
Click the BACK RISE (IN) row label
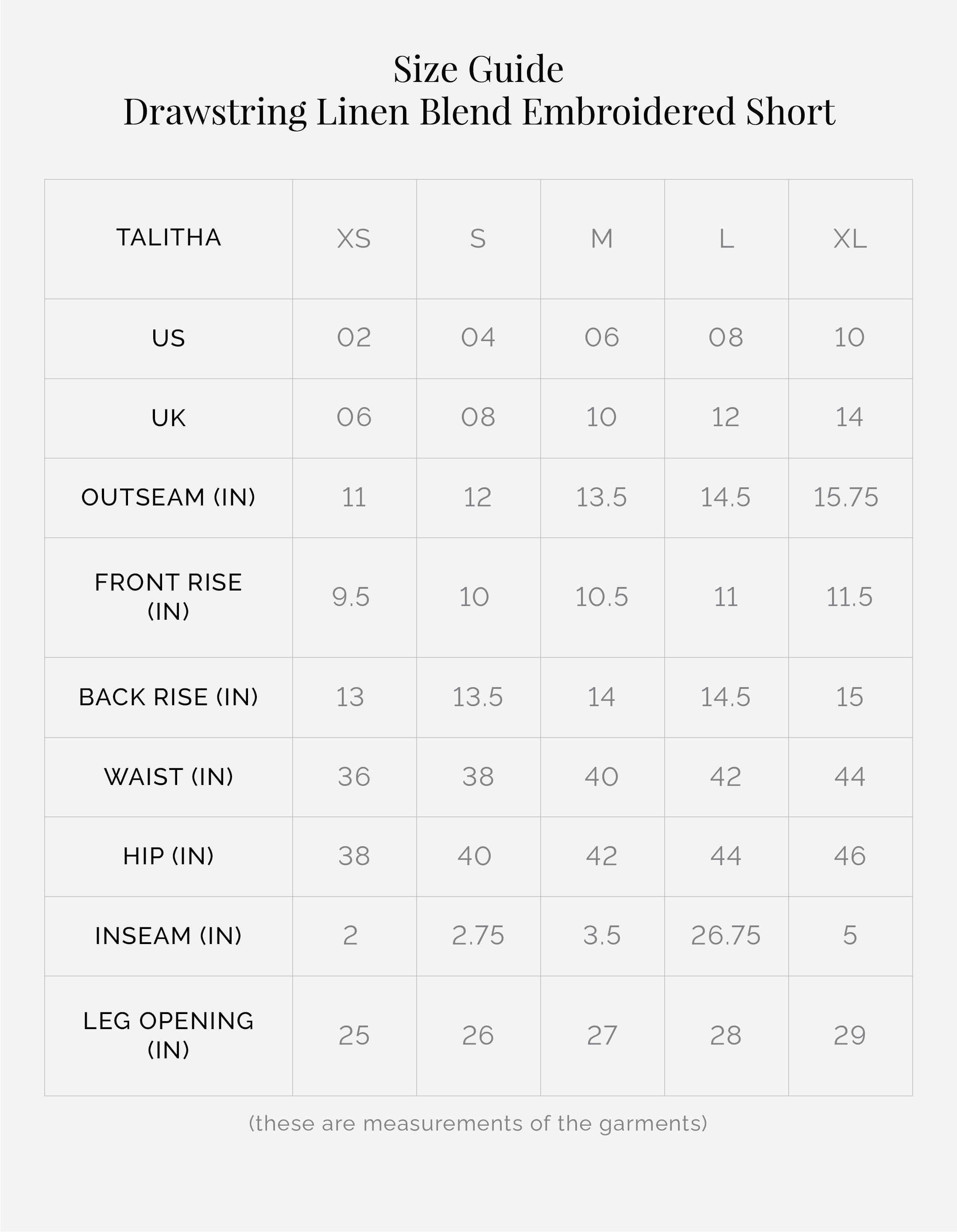coord(169,697)
